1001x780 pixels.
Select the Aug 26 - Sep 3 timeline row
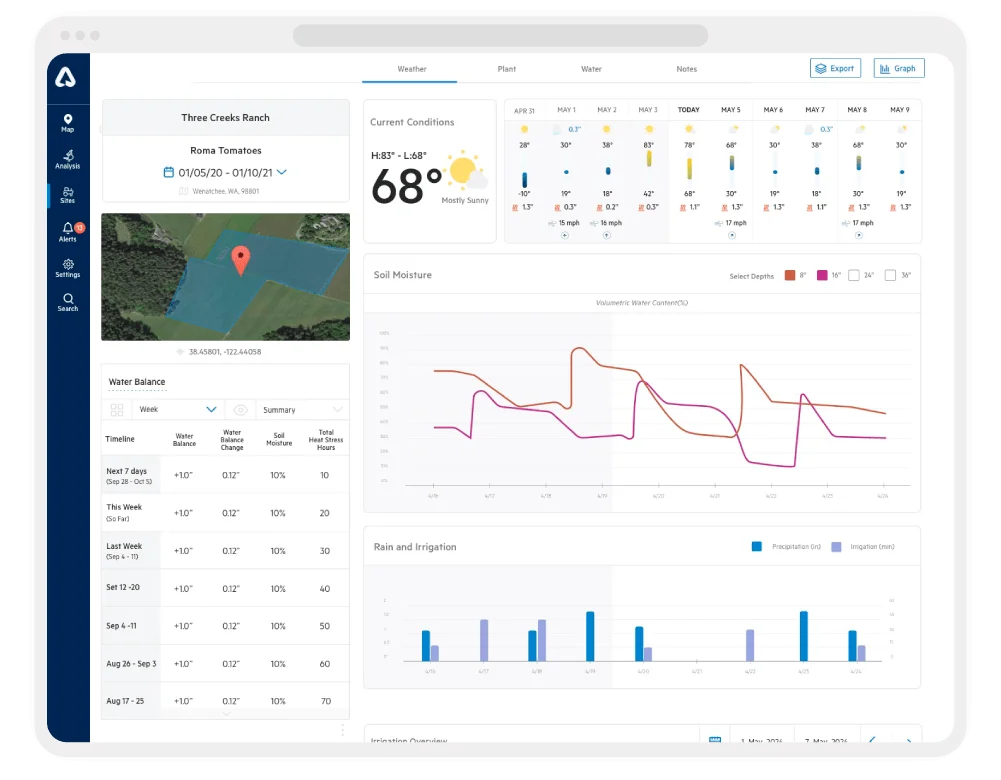tap(225, 664)
